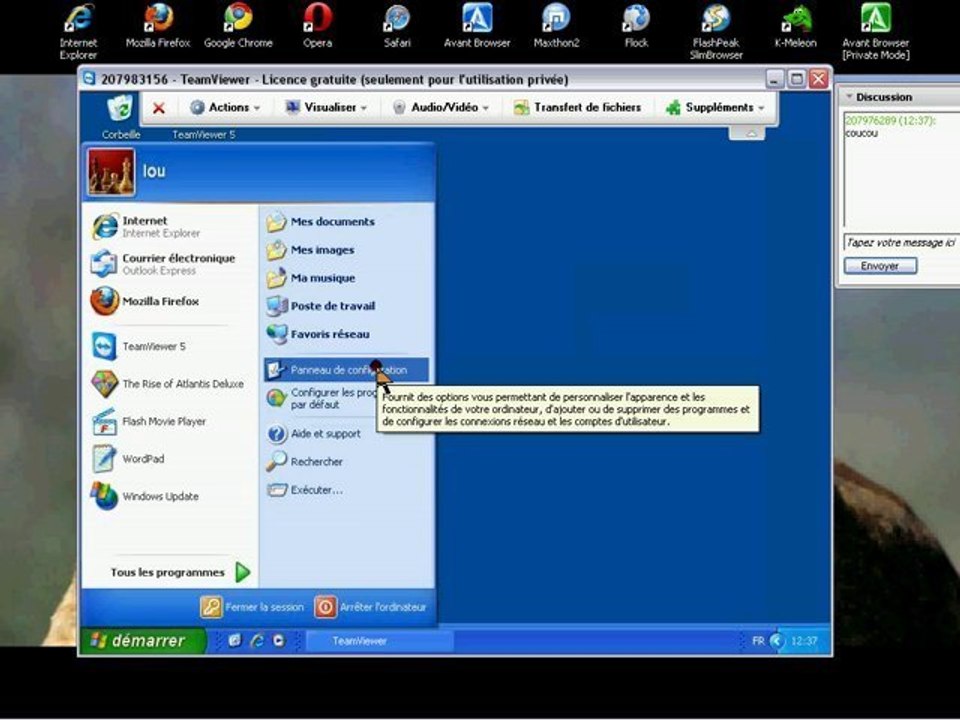The width and height of the screenshot is (960, 720).
Task: Click the lou user account picture
Action: [111, 172]
